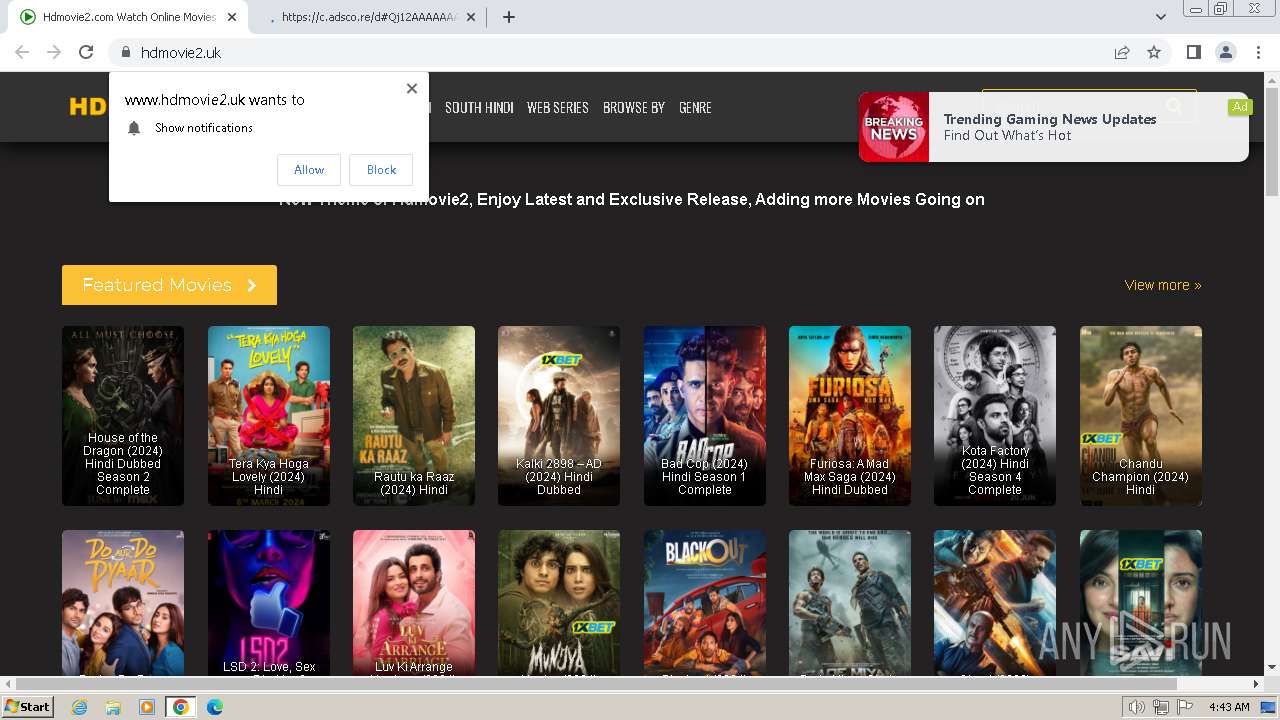
Task: Toggle the browser side panel icon
Action: [x=1193, y=52]
